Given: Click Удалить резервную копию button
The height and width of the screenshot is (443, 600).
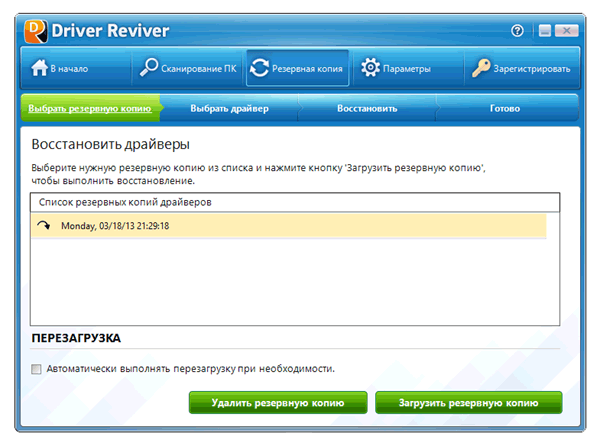Looking at the screenshot, I should pos(278,402).
